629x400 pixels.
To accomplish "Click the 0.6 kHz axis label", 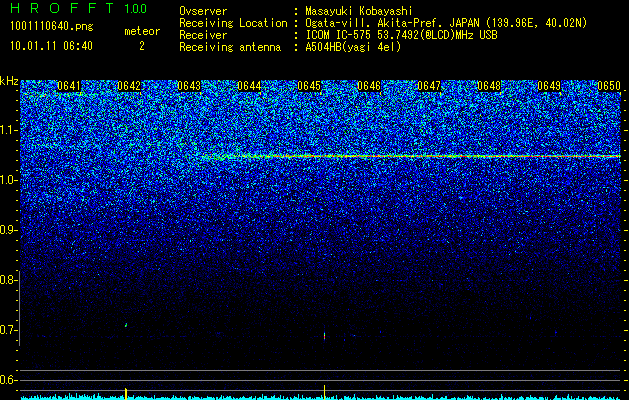I will click(8, 380).
